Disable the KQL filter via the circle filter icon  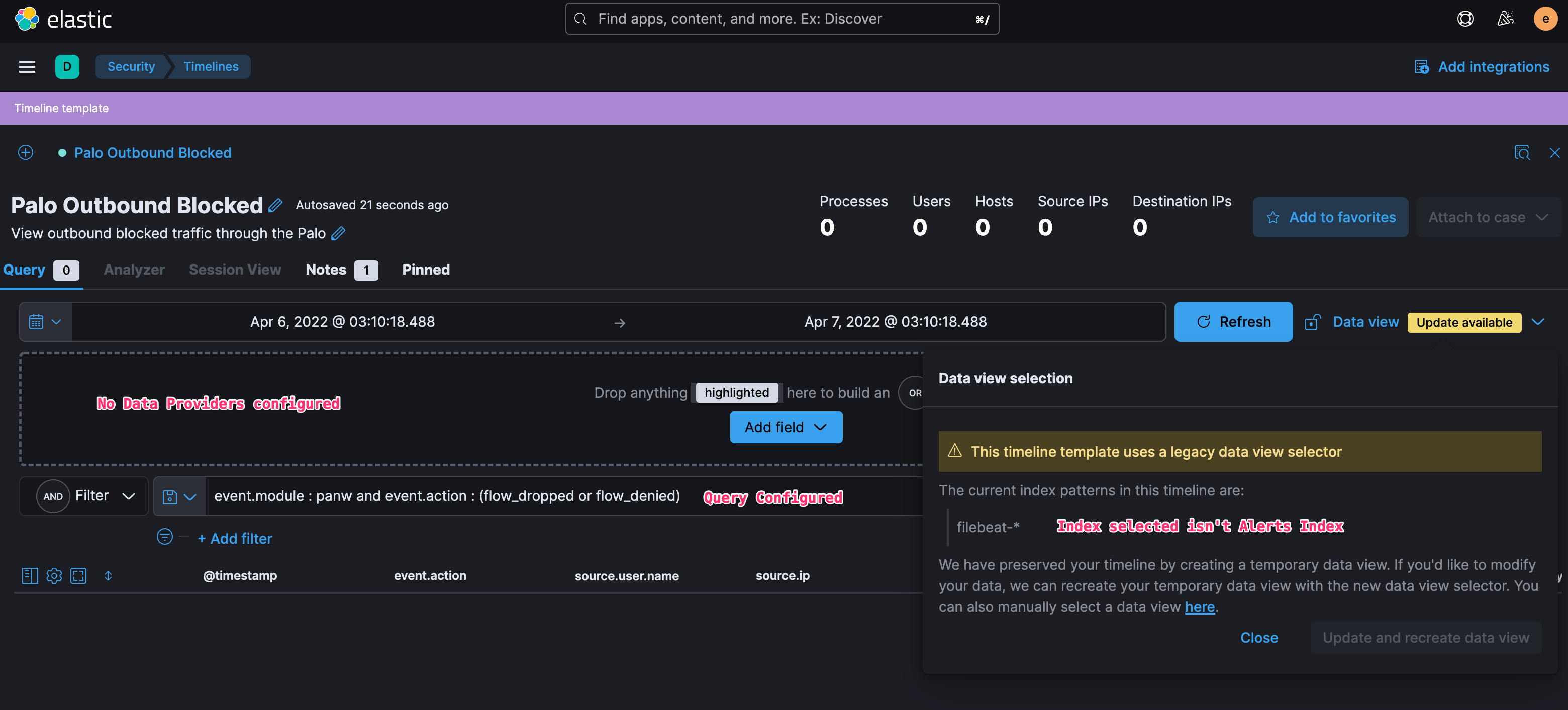tap(164, 537)
